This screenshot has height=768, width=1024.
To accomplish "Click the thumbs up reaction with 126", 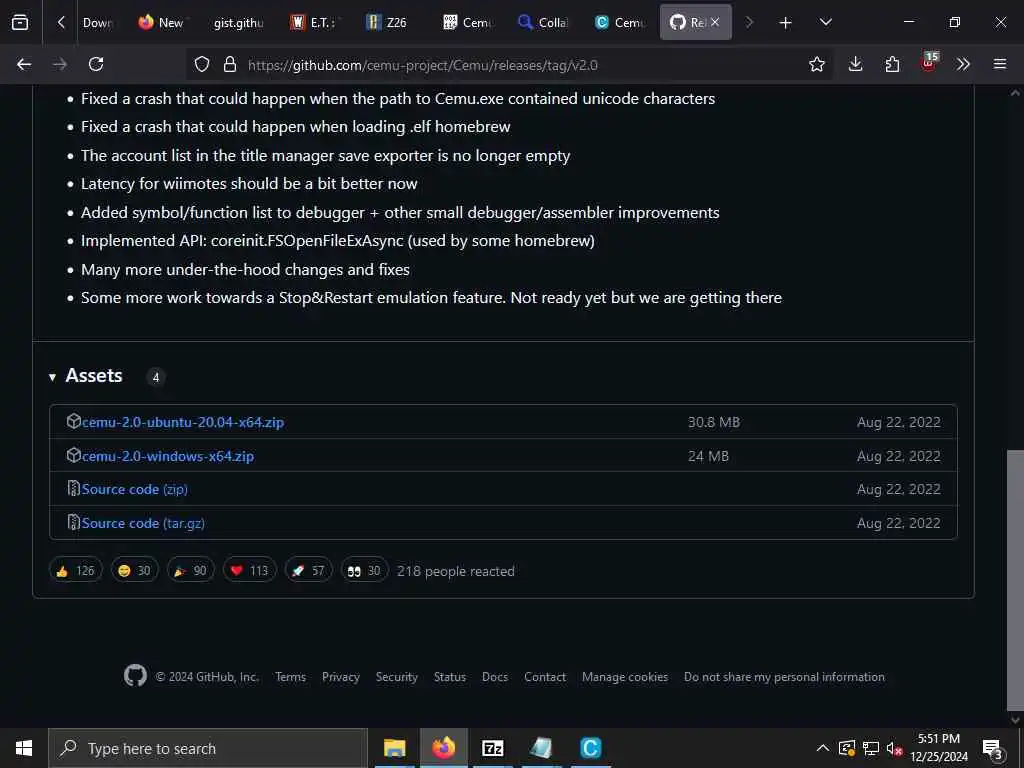I will pyautogui.click(x=76, y=571).
